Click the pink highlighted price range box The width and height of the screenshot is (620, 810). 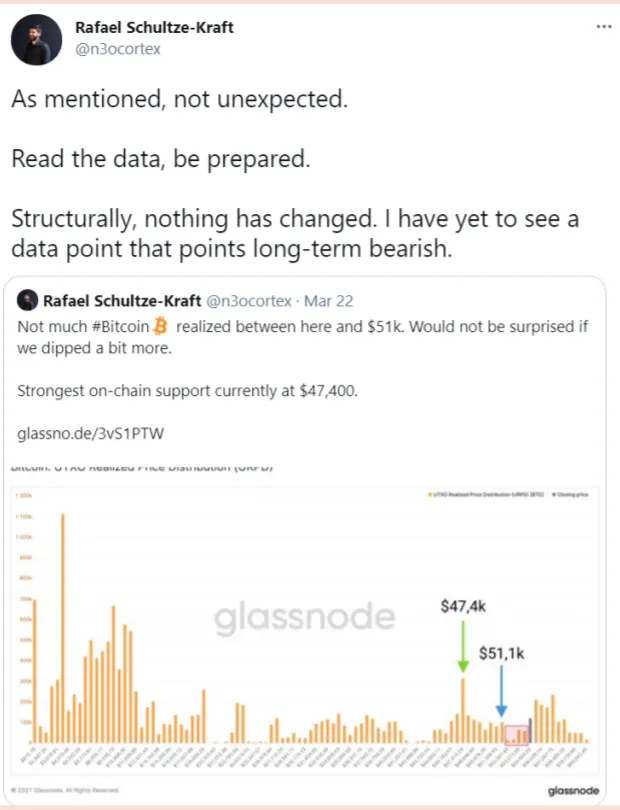click(517, 735)
